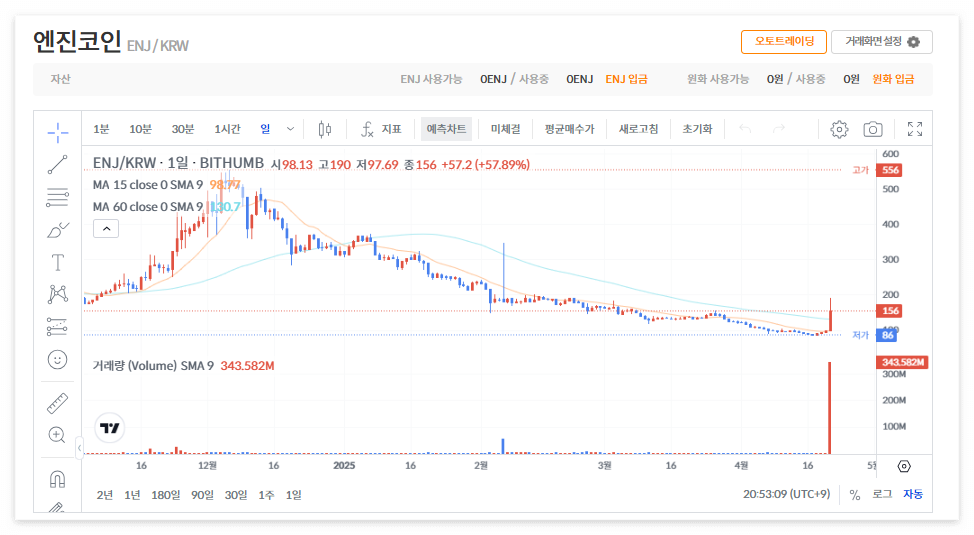The image size is (974, 535).
Task: Open the forecast and measurement tool
Action: [58, 326]
